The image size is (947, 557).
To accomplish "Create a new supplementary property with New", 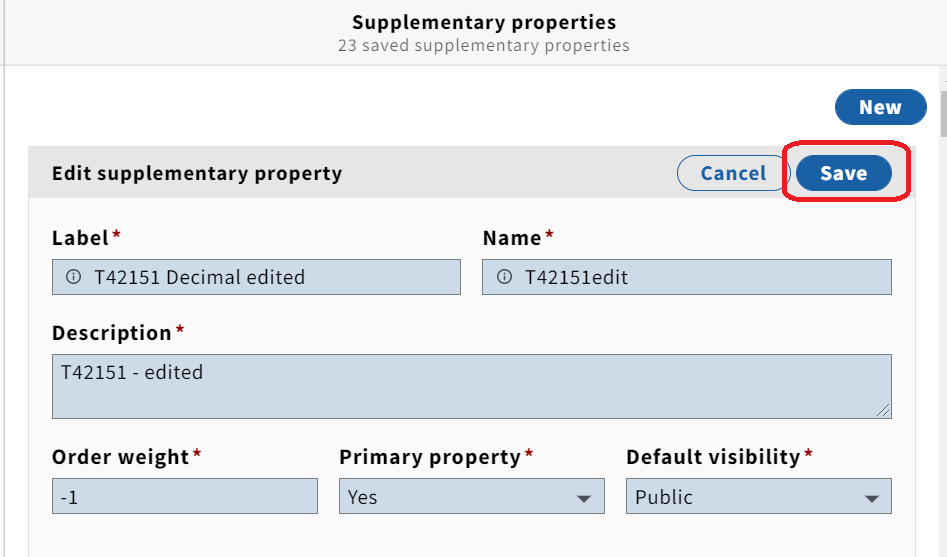I will click(881, 107).
